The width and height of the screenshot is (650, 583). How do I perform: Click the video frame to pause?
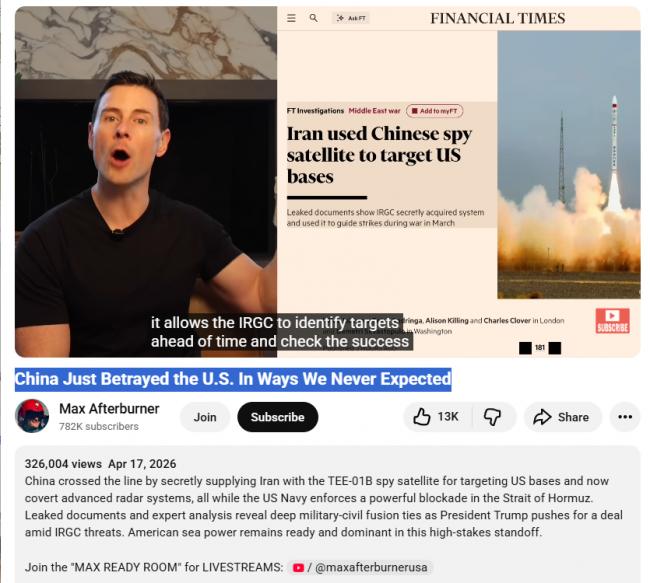(x=327, y=182)
